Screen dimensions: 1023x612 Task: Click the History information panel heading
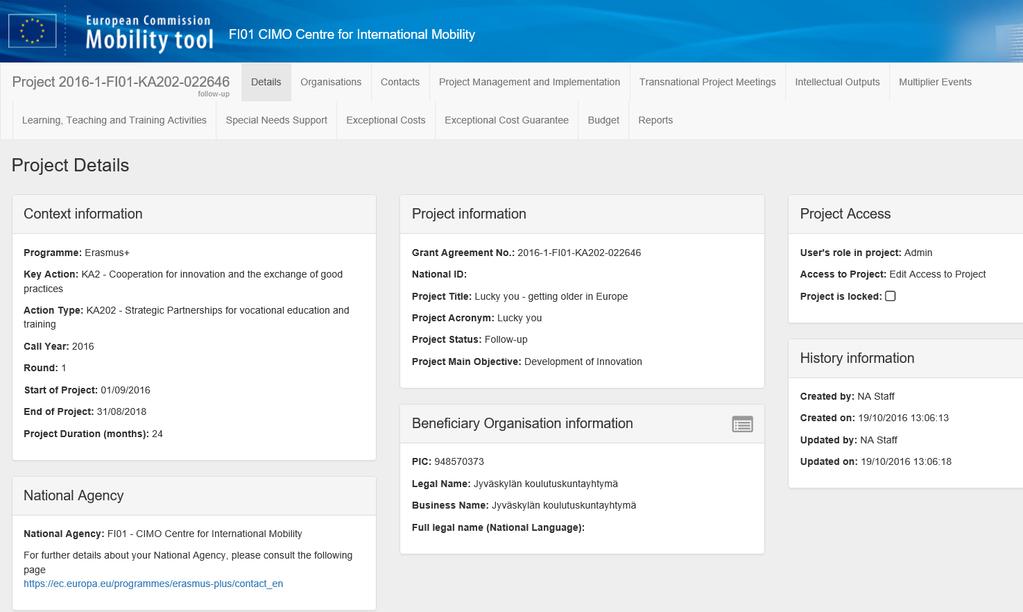857,358
